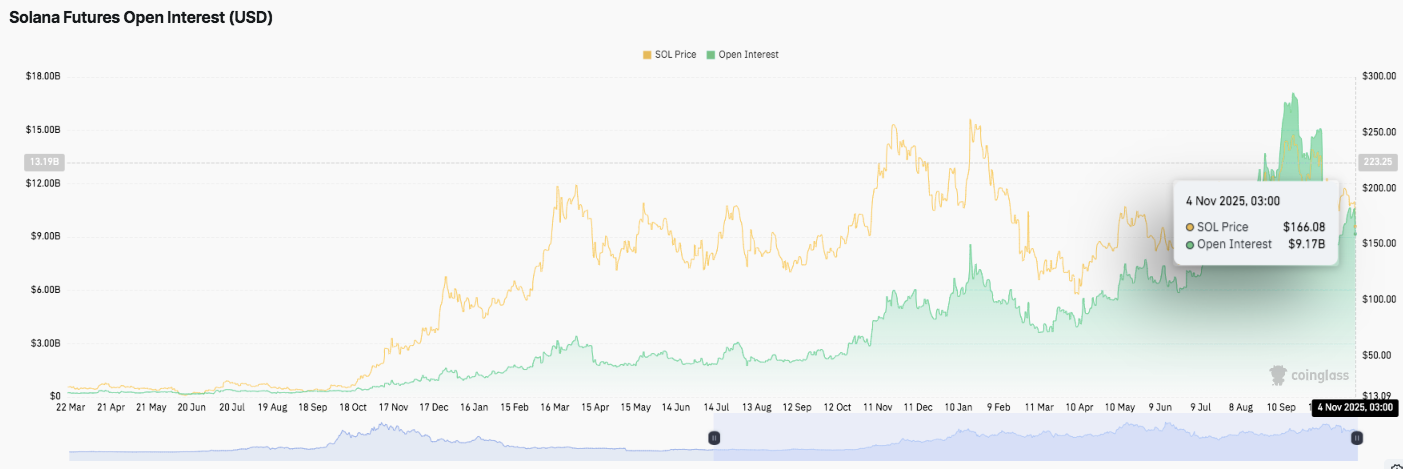Toggle the Open Interest series legend label
1403x469 pixels.
pyautogui.click(x=748, y=54)
